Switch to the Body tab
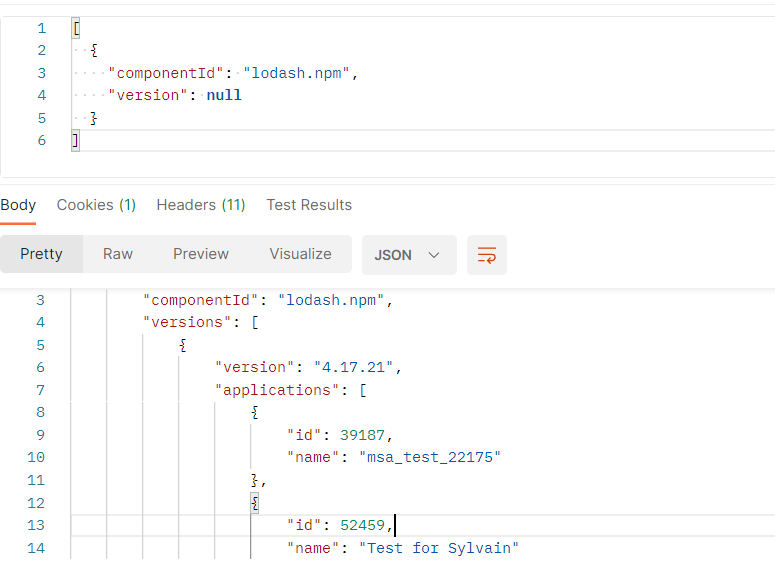Screen dimensions: 775x566 pos(18,205)
